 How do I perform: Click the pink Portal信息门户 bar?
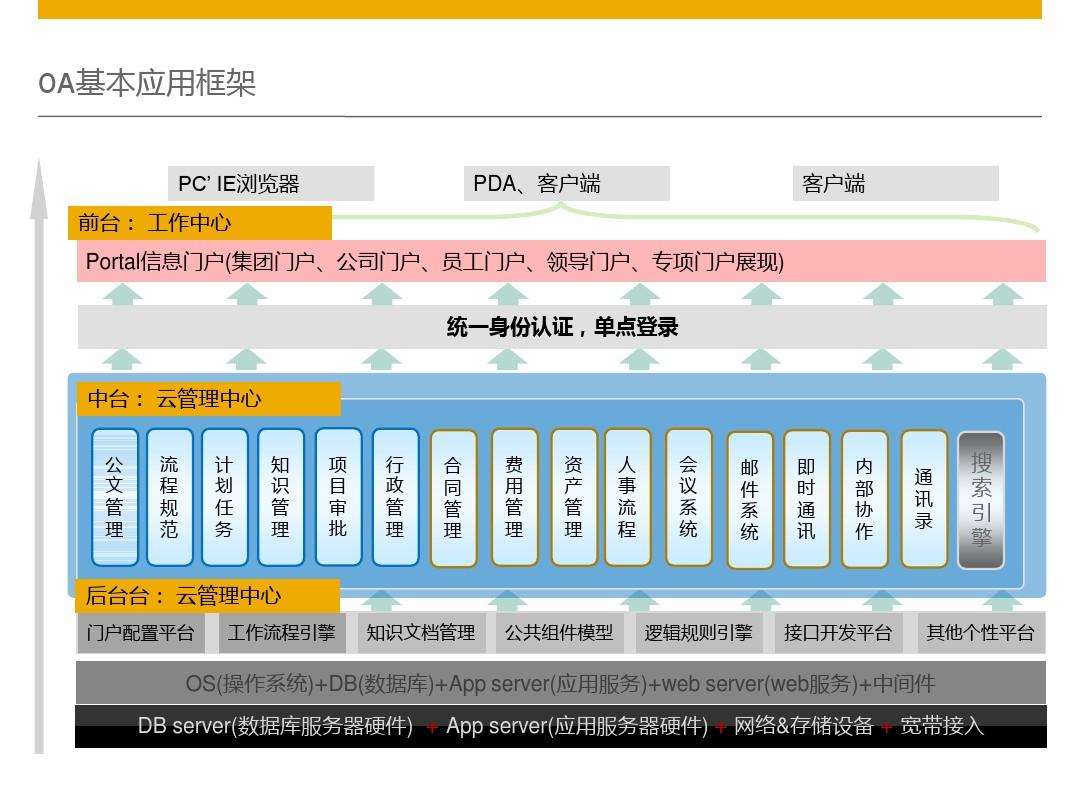[x=561, y=261]
